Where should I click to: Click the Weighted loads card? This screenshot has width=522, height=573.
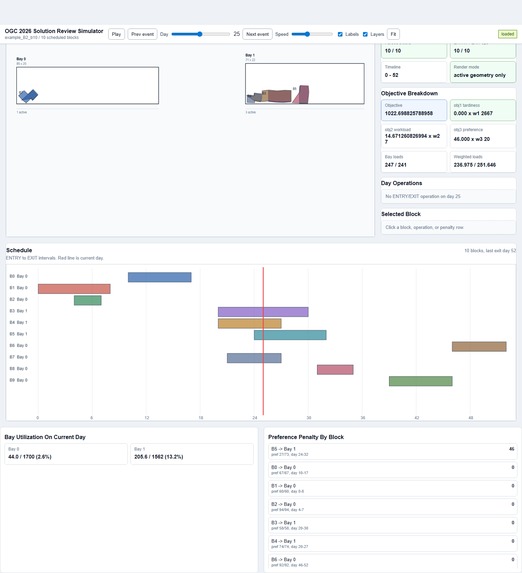[x=483, y=162]
